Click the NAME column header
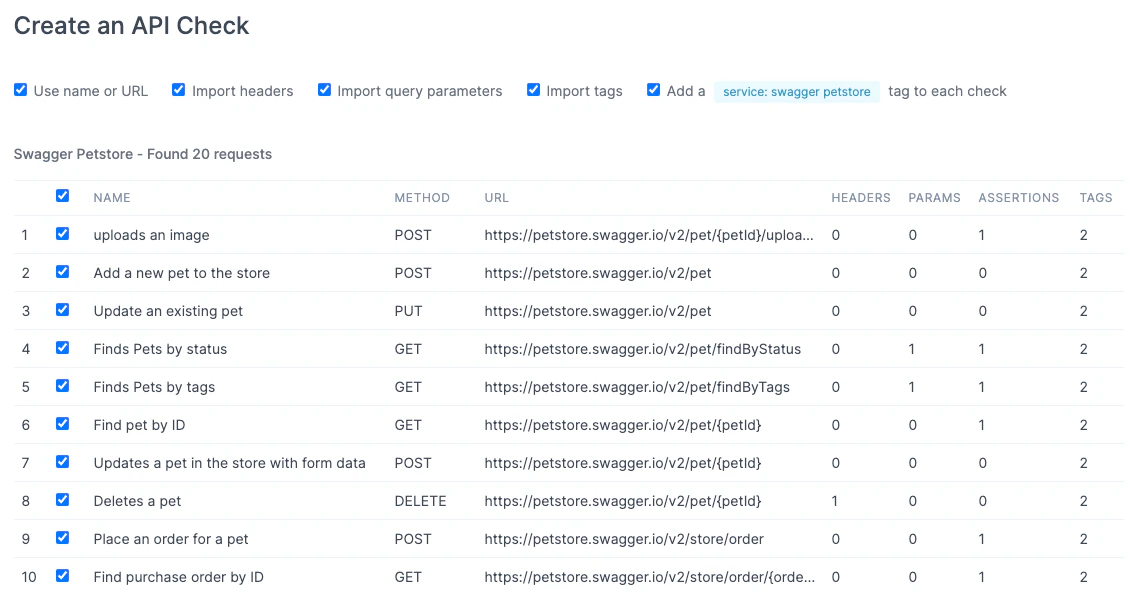The image size is (1131, 595). pos(111,197)
